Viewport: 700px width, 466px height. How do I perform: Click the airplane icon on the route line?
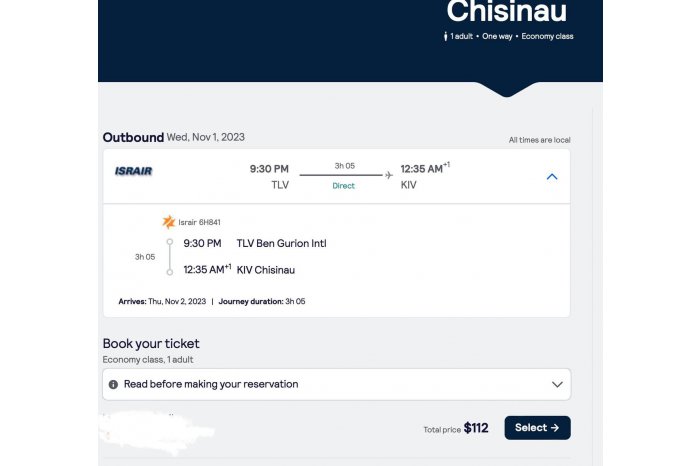click(389, 175)
